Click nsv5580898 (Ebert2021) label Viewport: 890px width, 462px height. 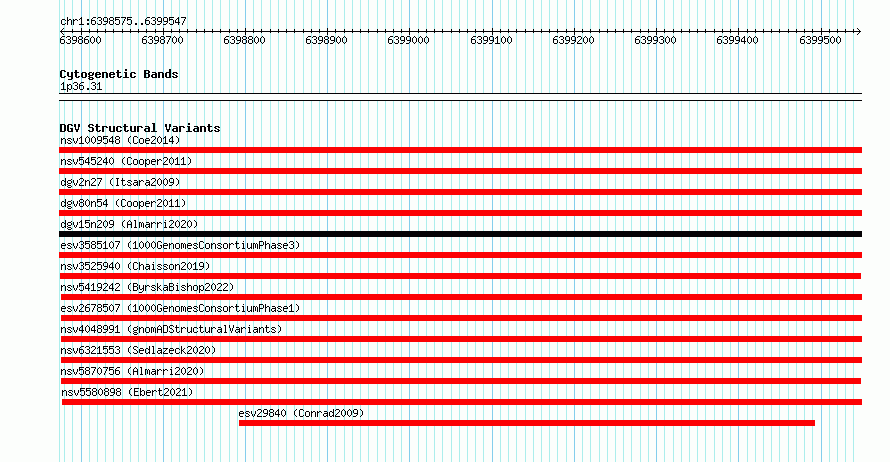point(127,392)
